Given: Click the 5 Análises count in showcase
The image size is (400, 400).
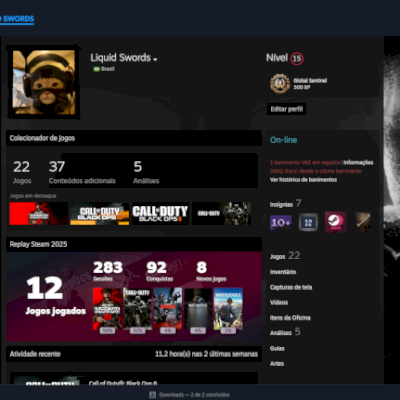Looking at the screenshot, I should [146, 172].
